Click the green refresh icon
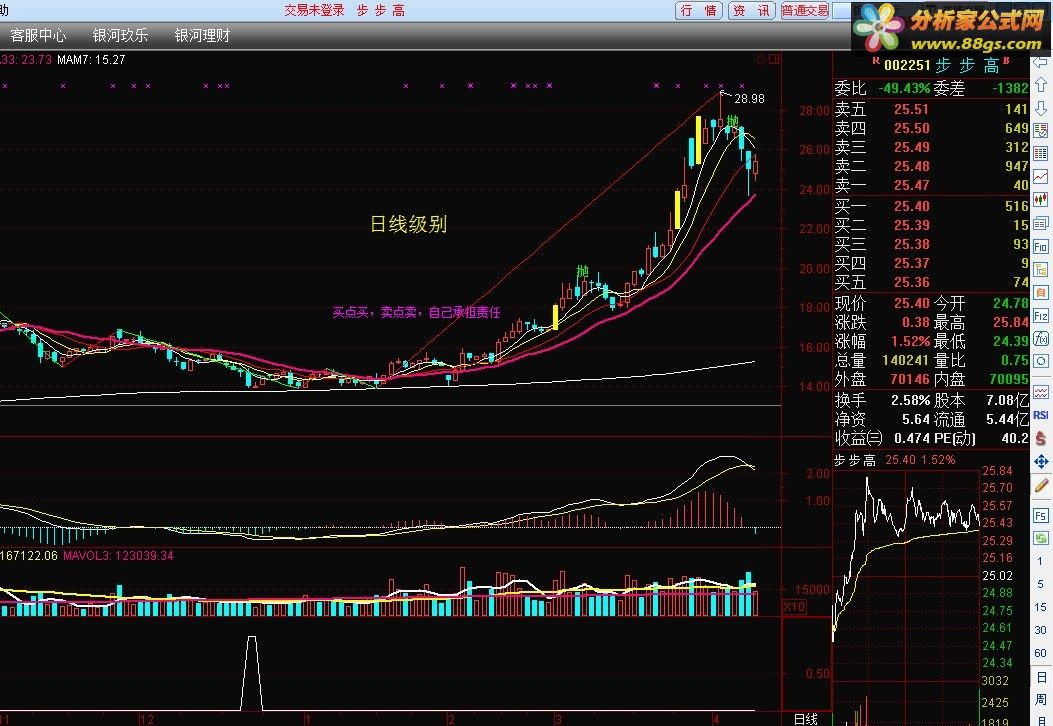 [1040, 538]
